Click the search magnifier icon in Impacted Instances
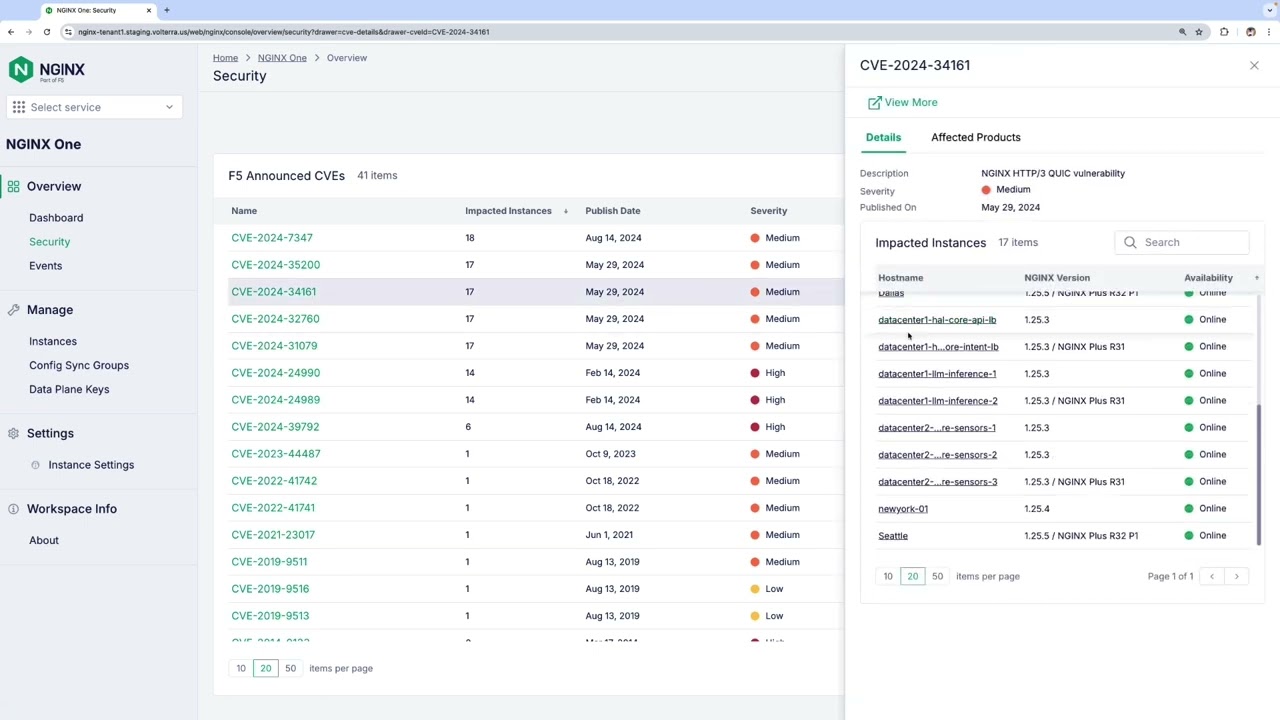The image size is (1280, 720). coord(1130,242)
